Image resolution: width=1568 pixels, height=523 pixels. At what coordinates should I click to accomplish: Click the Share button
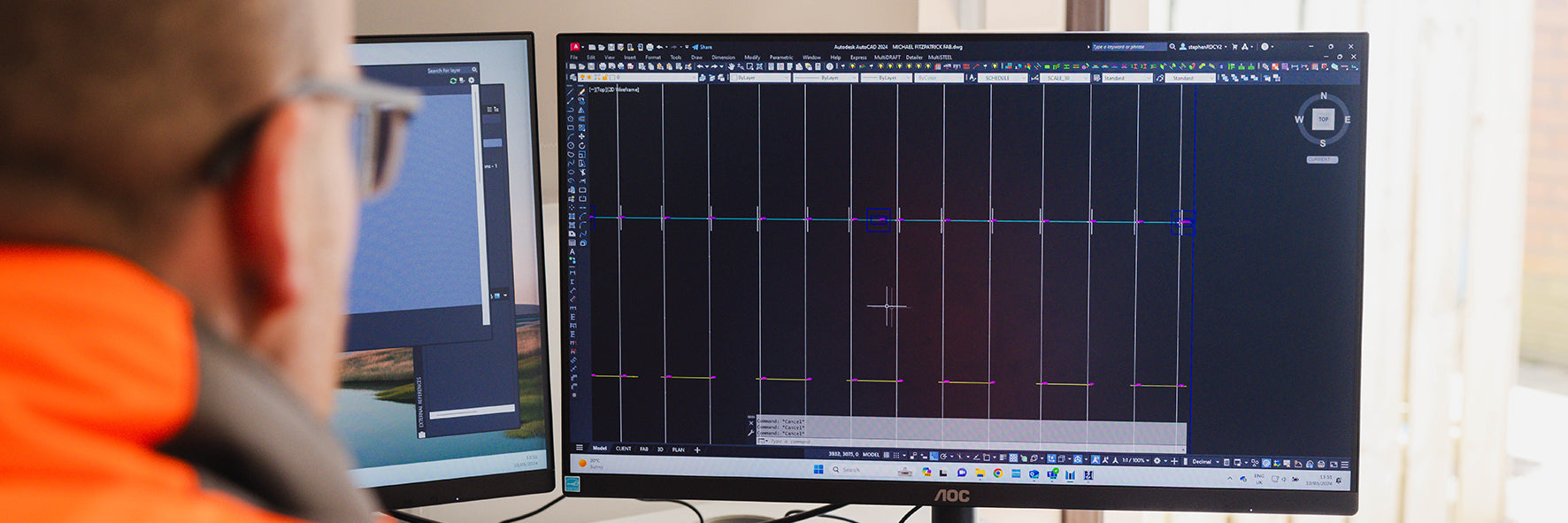pos(703,47)
